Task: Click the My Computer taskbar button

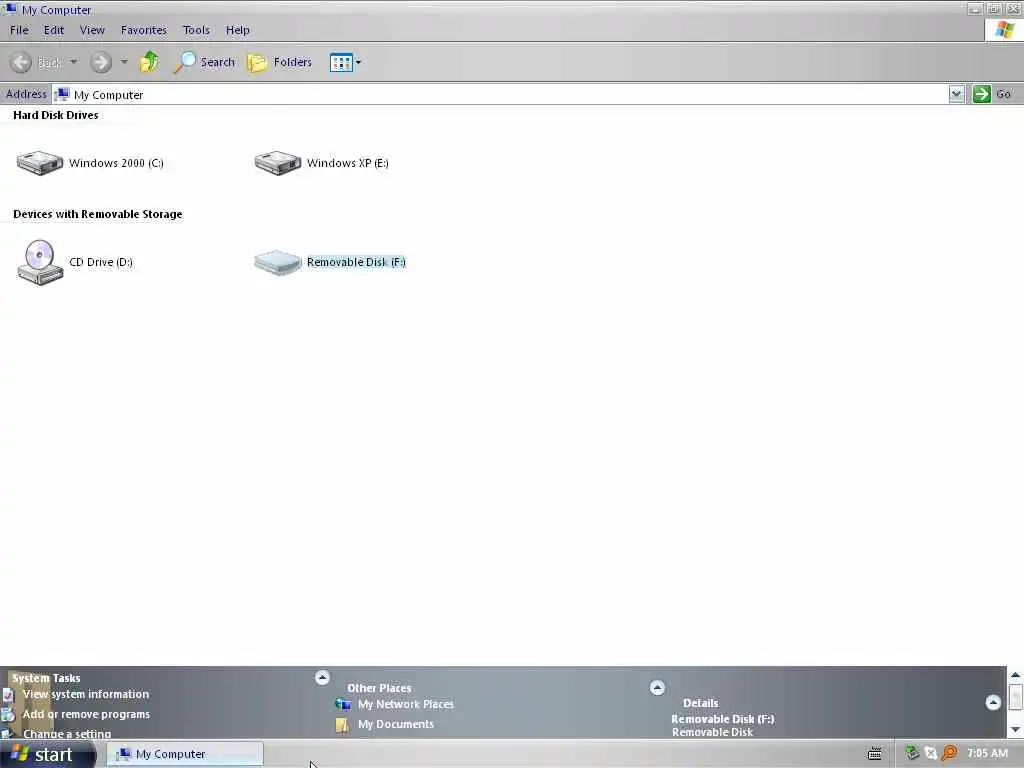Action: [185, 754]
